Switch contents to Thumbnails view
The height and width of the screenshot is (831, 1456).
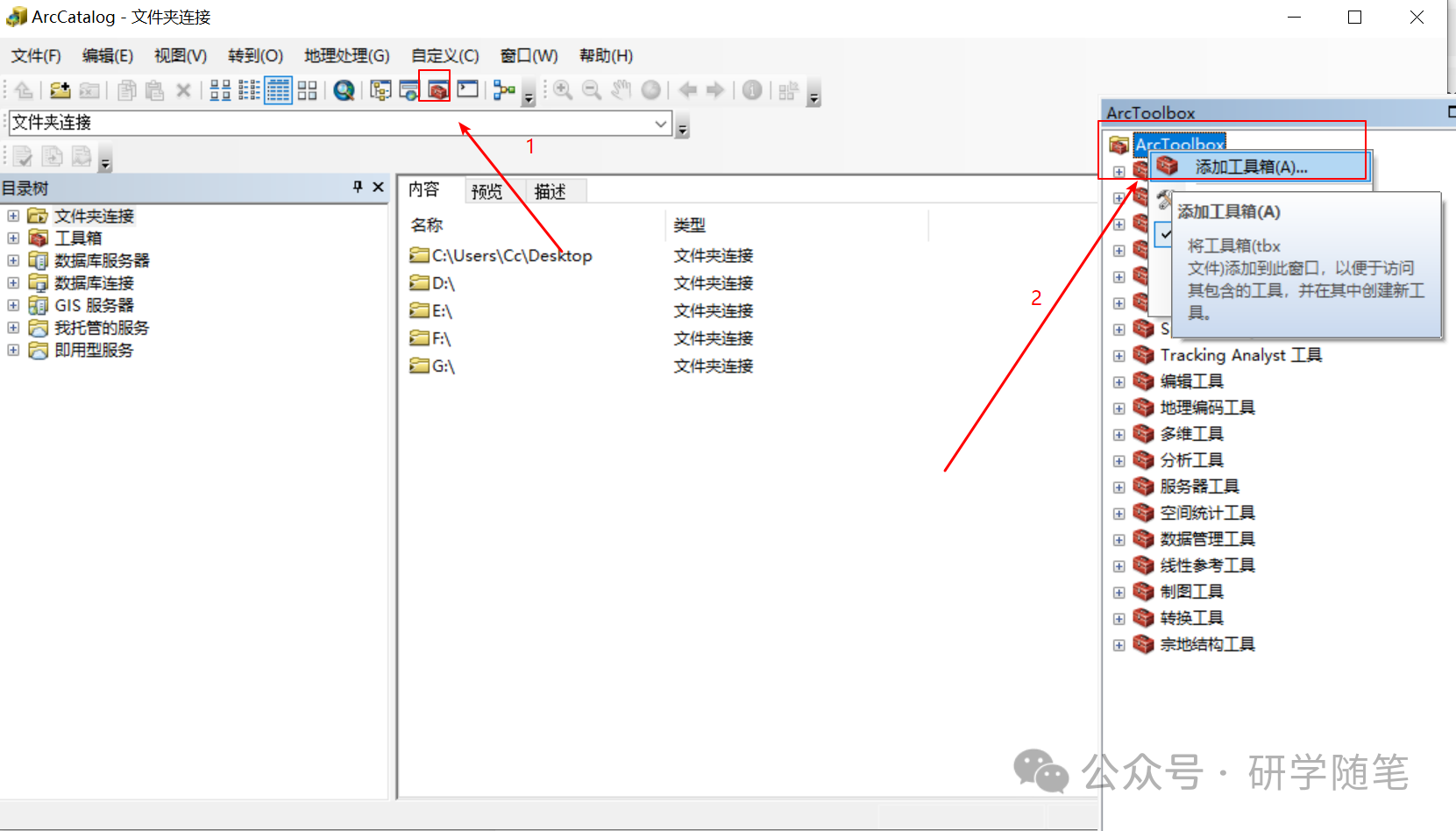click(307, 89)
